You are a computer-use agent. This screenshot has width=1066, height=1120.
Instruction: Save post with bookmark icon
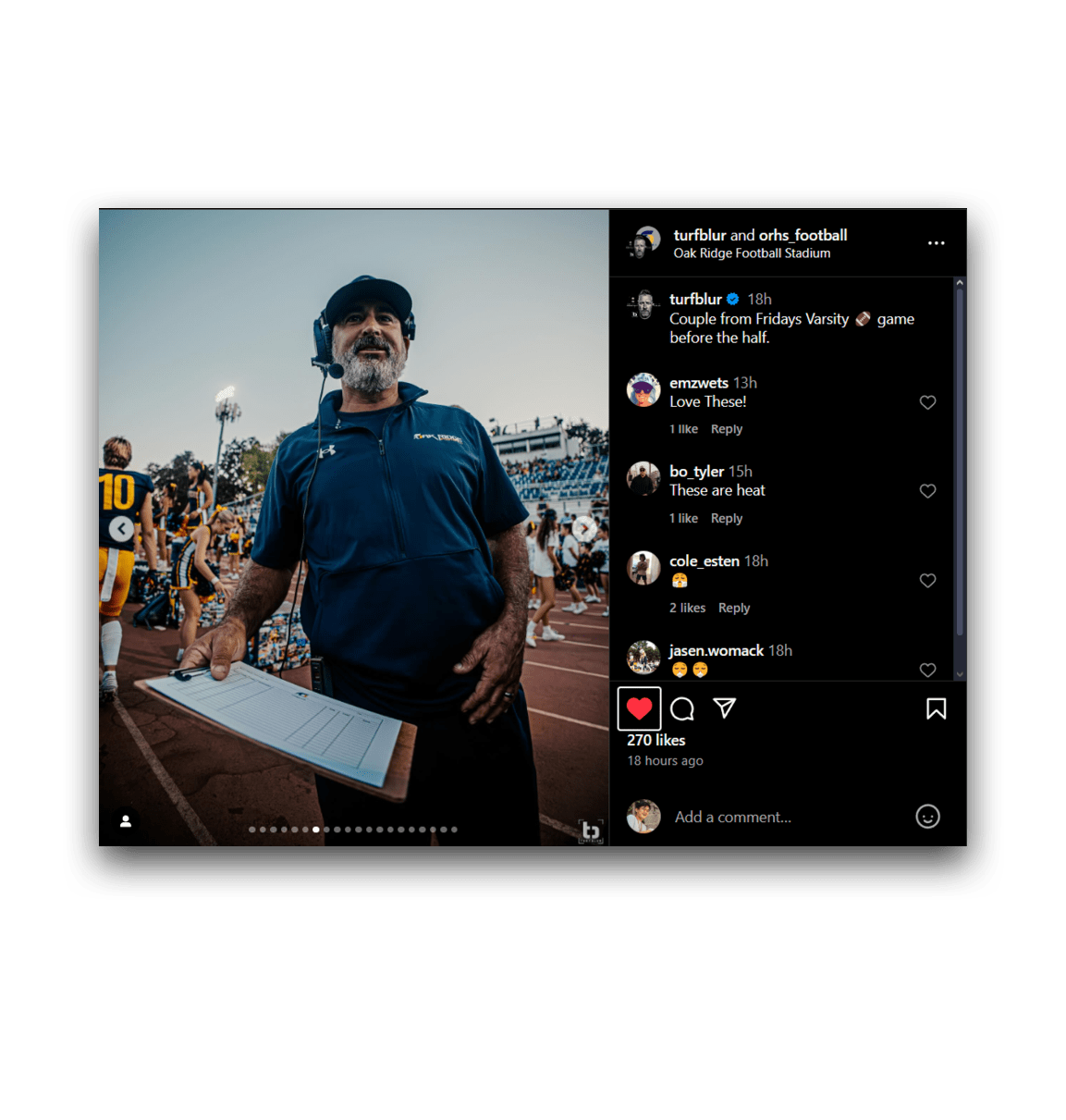point(936,709)
